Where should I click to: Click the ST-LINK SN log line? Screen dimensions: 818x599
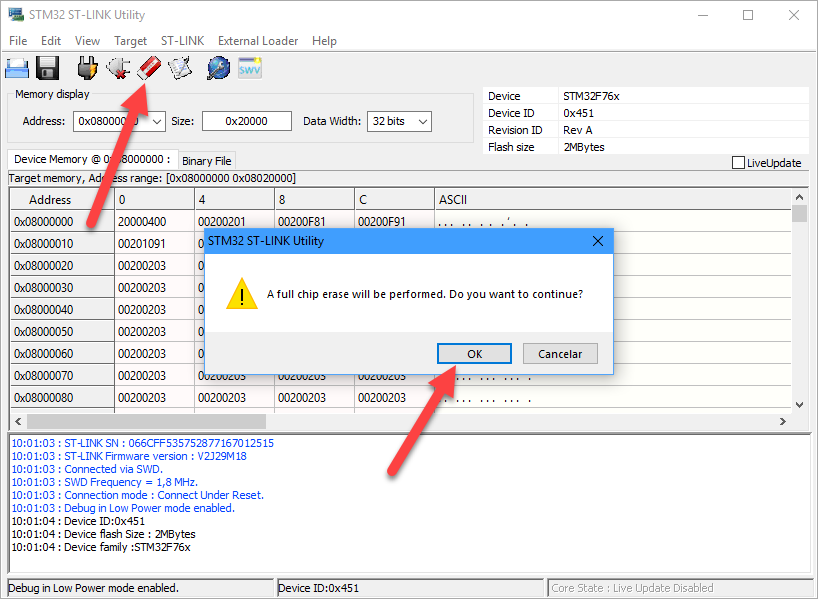[142, 443]
